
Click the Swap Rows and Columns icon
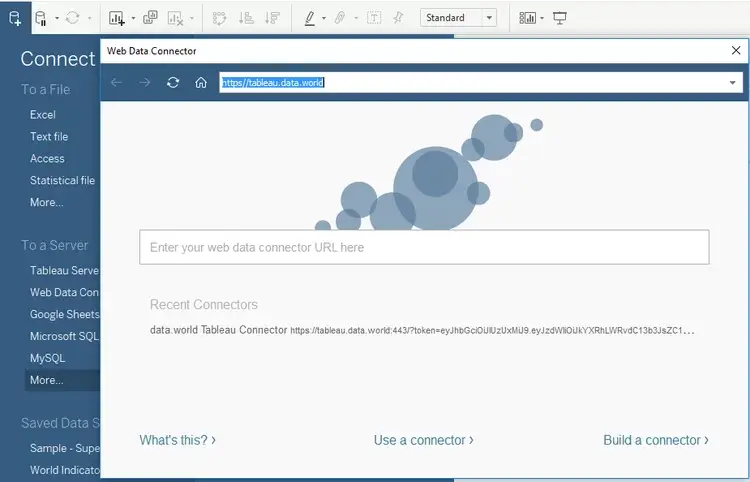click(219, 18)
